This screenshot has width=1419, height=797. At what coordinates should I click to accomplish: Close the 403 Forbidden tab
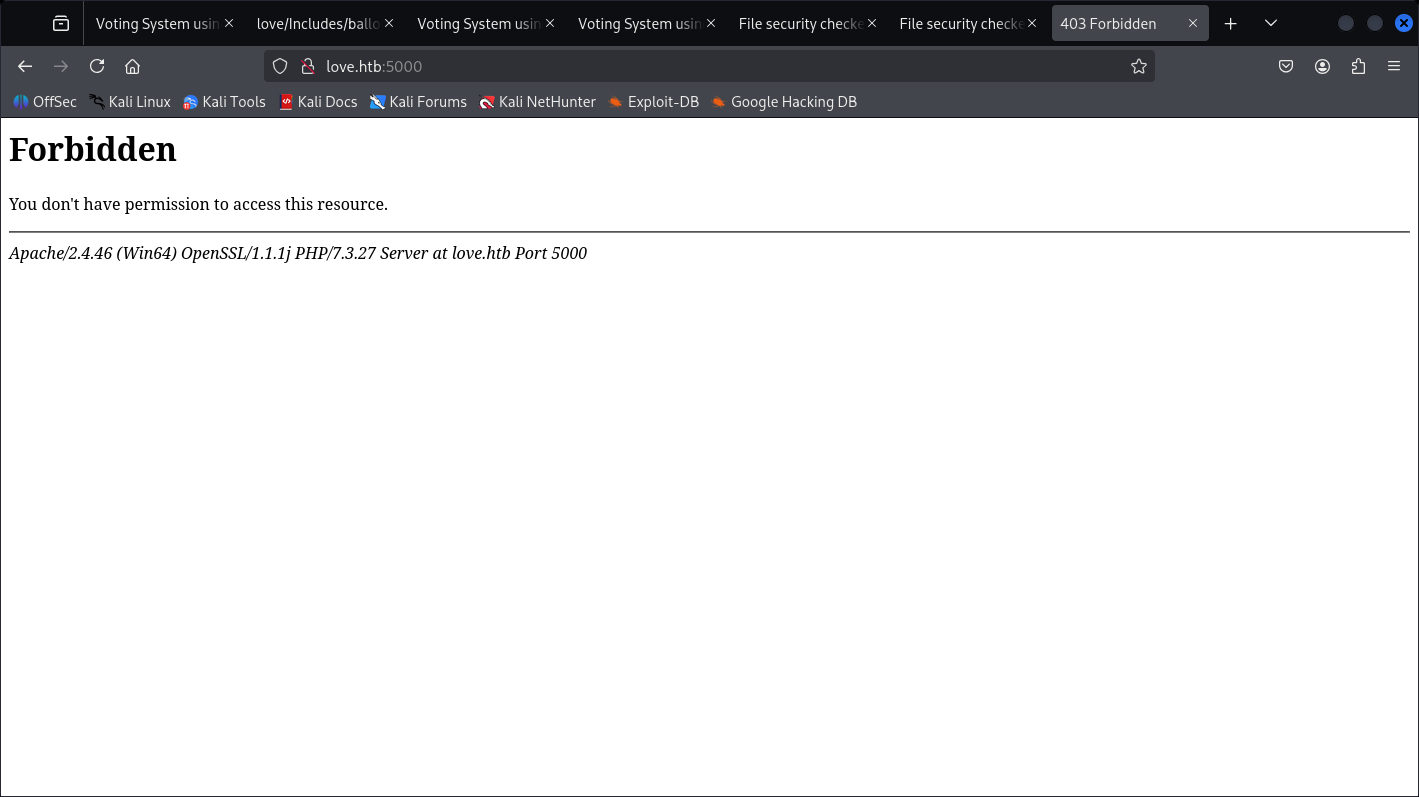click(1192, 23)
